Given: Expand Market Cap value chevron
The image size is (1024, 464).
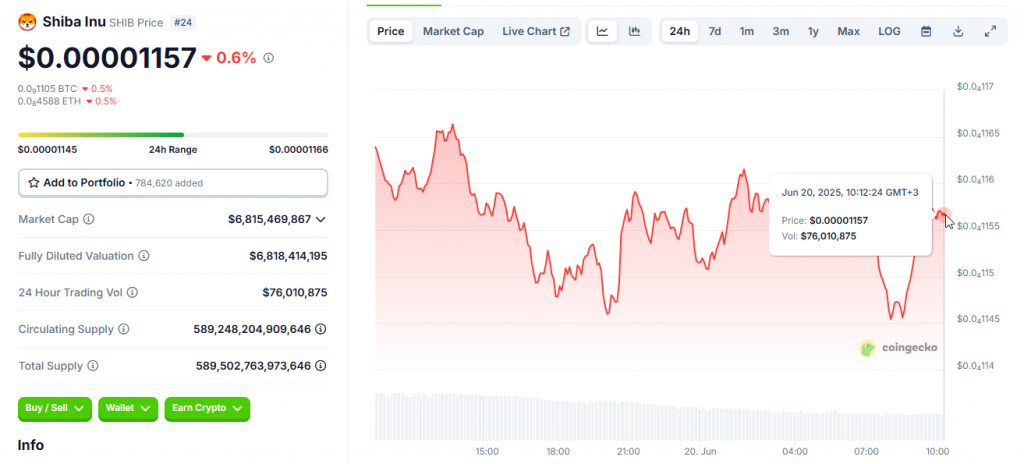Looking at the screenshot, I should tap(321, 220).
